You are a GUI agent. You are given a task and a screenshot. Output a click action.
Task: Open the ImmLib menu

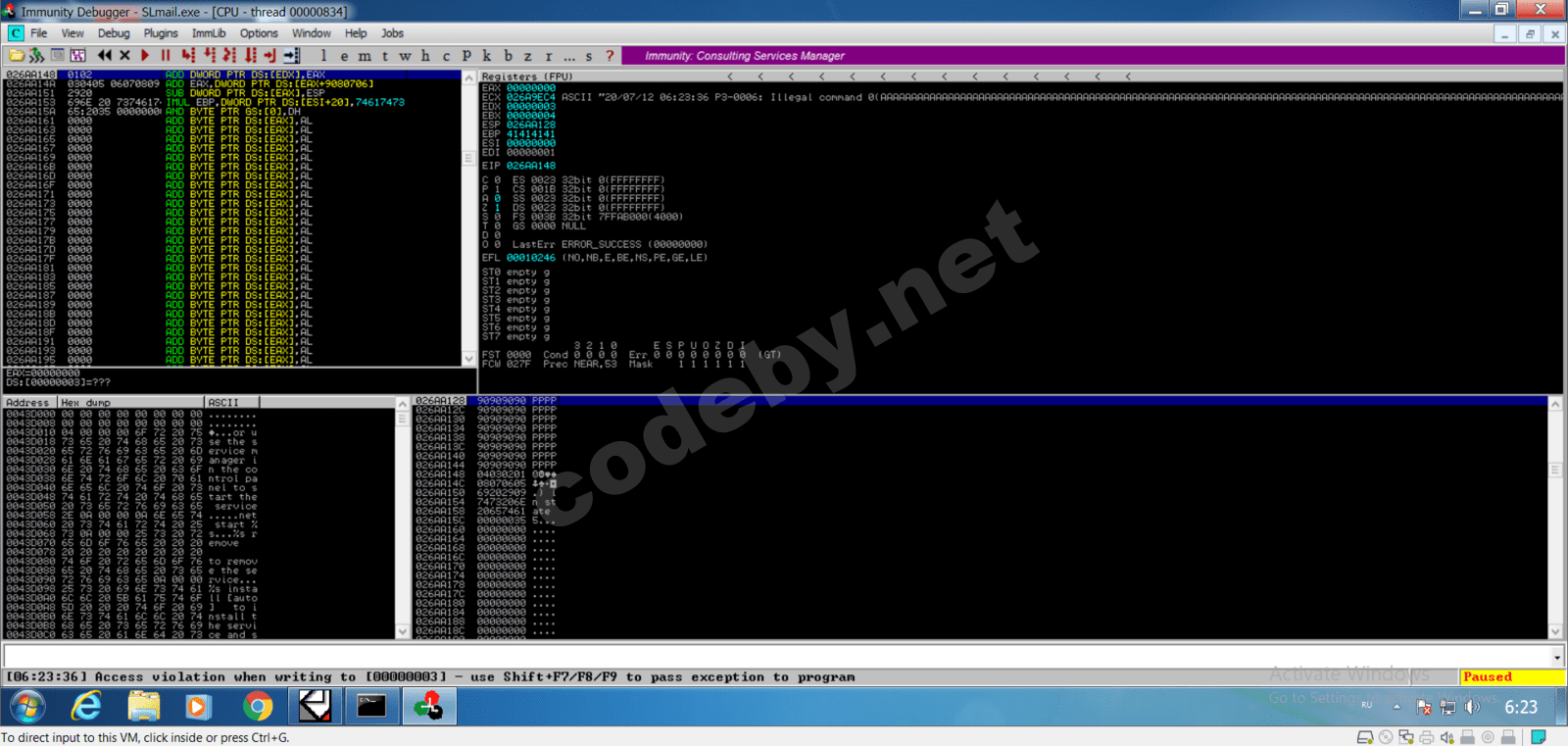tap(209, 33)
